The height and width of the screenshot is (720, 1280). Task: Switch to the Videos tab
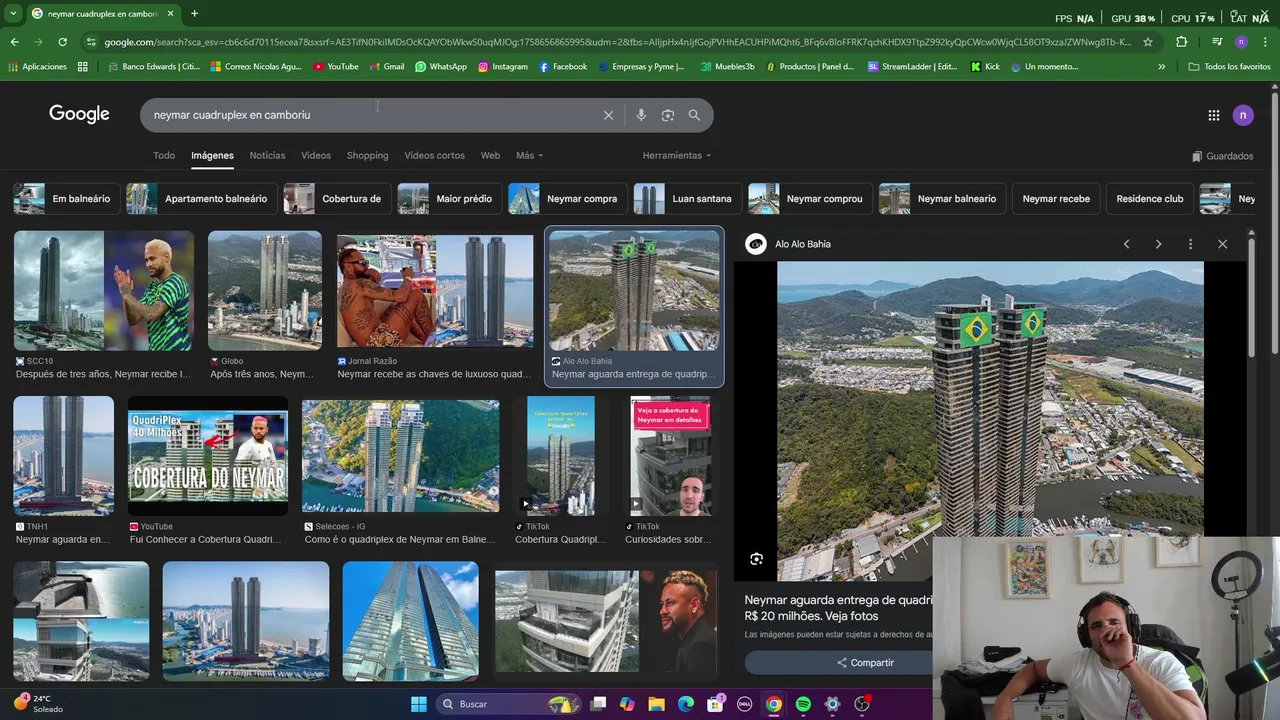click(x=316, y=155)
